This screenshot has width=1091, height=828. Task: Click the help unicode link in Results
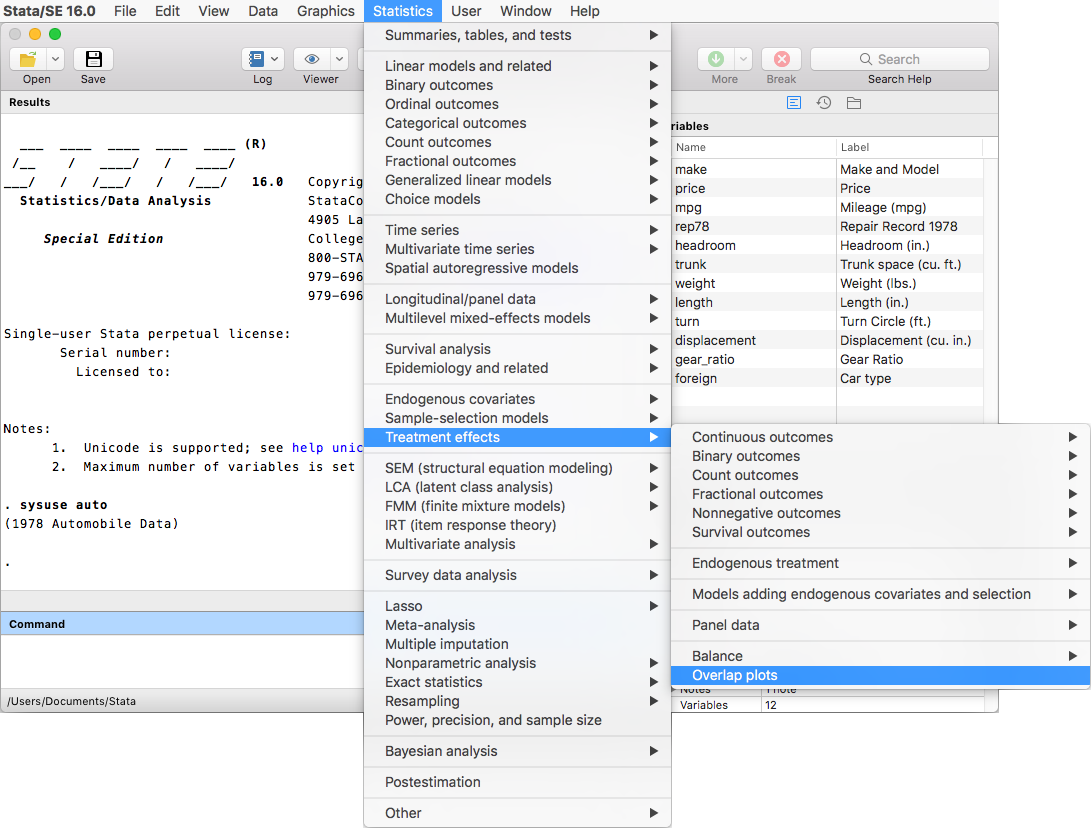pyautogui.click(x=327, y=448)
